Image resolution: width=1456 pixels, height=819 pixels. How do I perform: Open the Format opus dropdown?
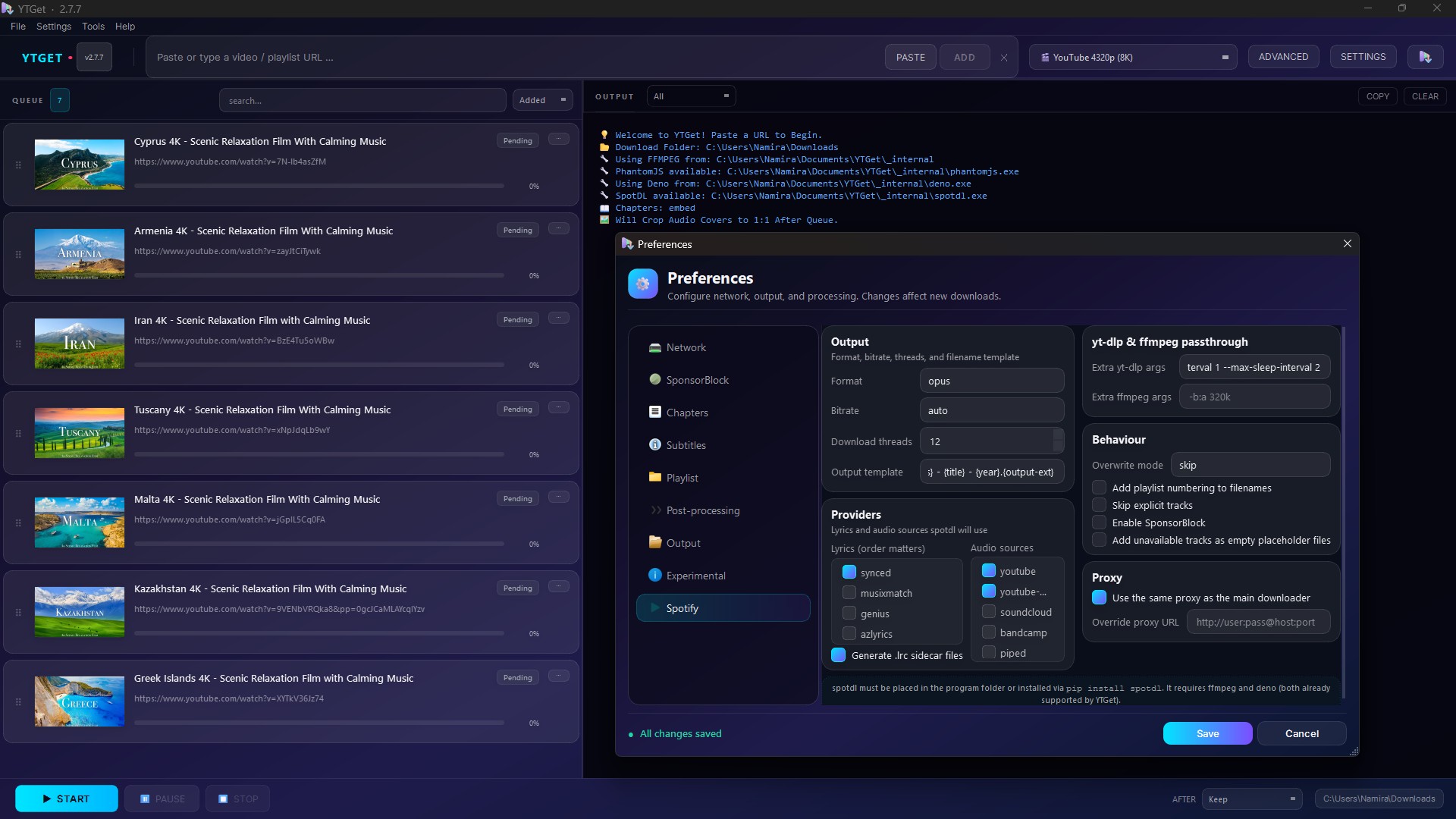tap(992, 381)
